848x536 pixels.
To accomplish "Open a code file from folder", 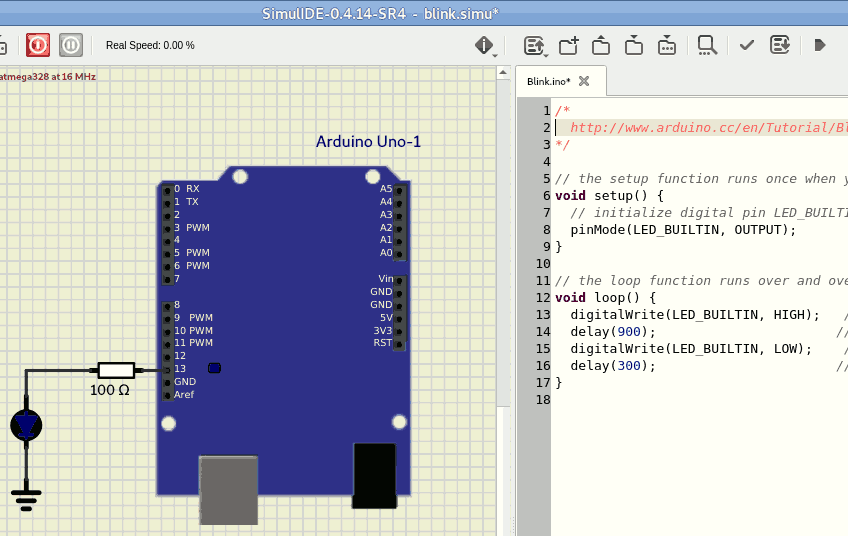I will (601, 45).
